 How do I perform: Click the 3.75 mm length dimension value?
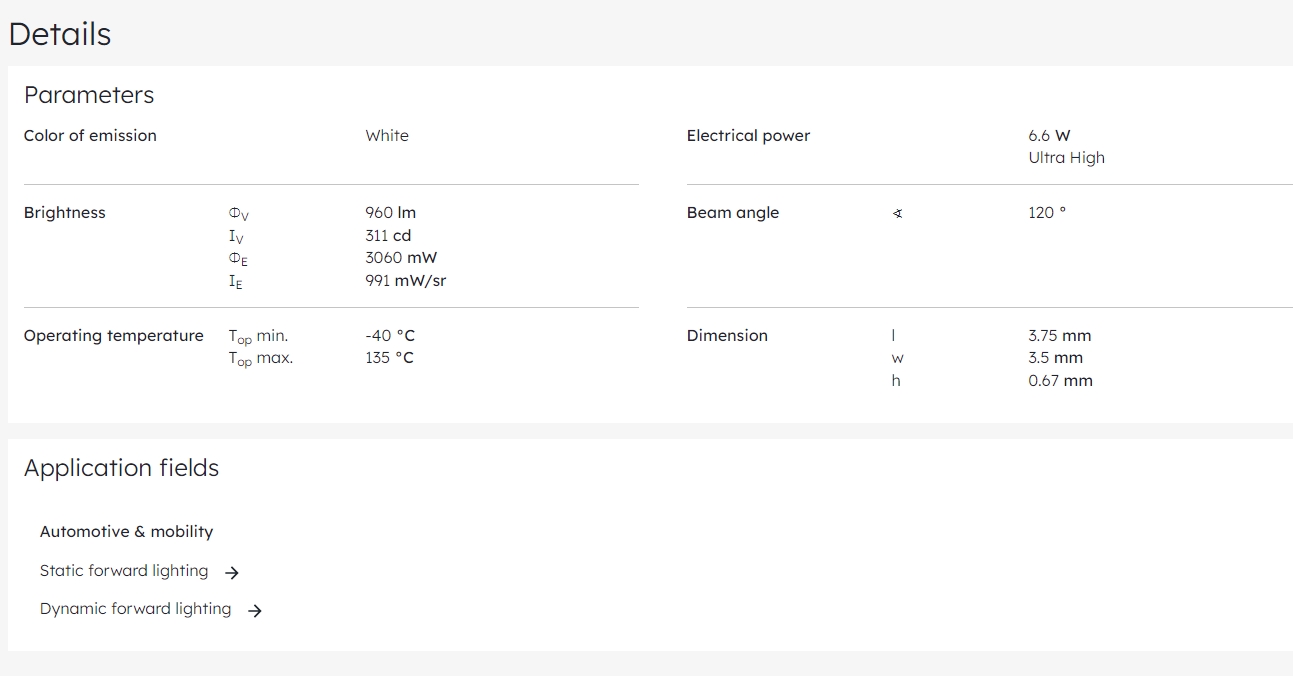[x=1059, y=336]
